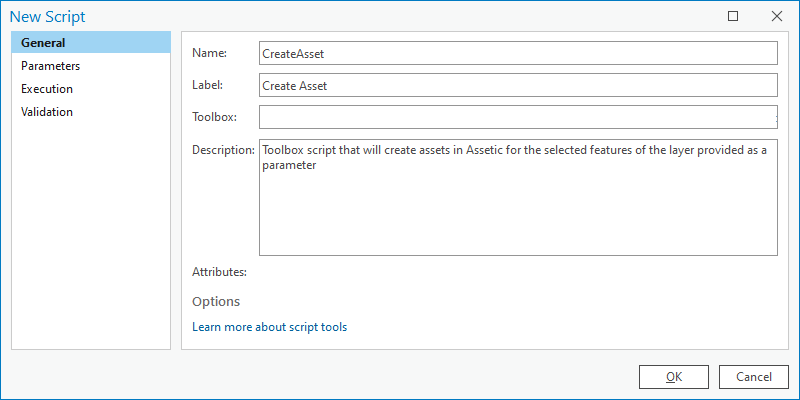Click the Name field containing CreateAsset

(x=518, y=54)
